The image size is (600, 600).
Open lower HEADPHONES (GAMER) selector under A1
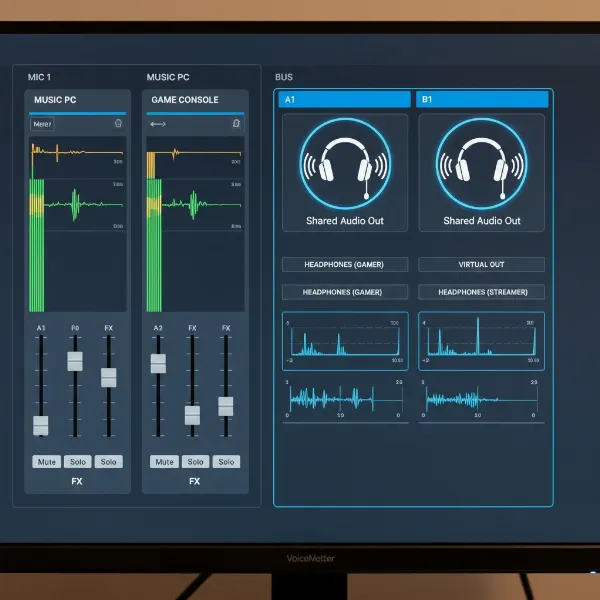(345, 292)
